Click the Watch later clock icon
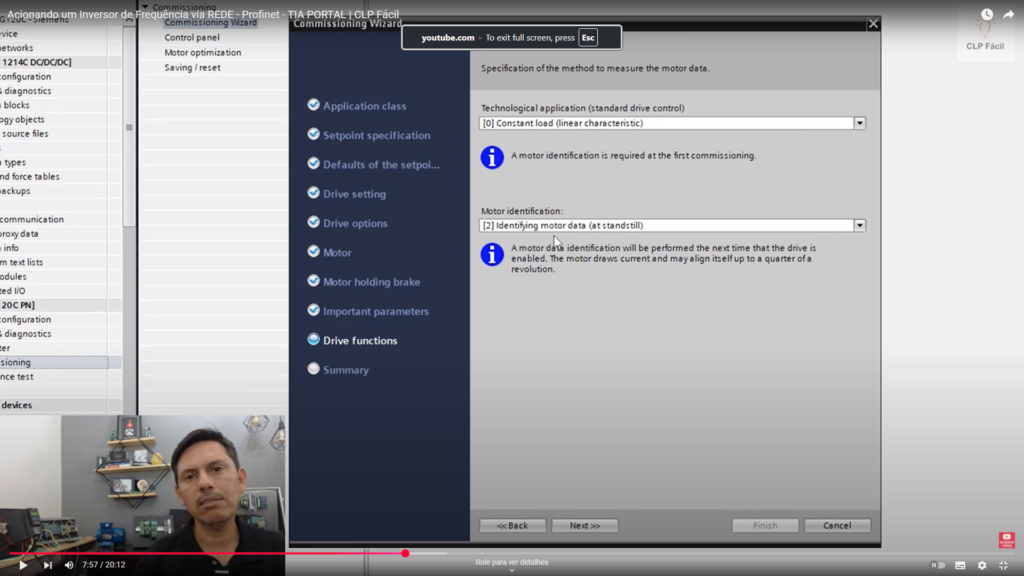This screenshot has width=1024, height=576. point(987,14)
